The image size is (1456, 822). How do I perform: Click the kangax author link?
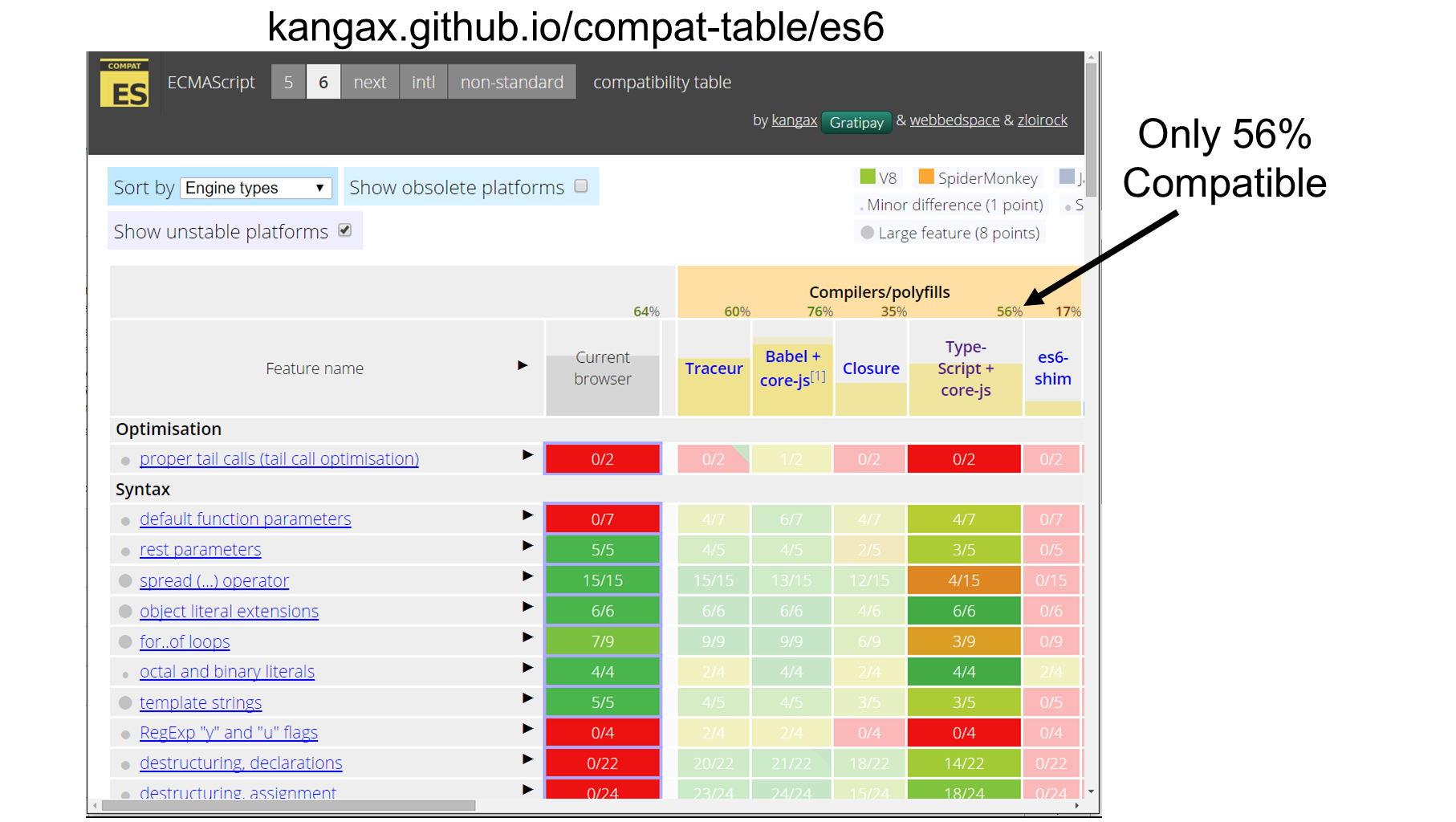point(794,120)
